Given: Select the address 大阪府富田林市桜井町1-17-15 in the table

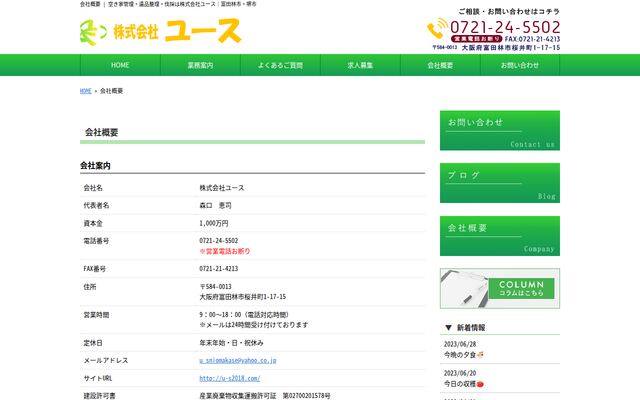Looking at the screenshot, I should [242, 297].
